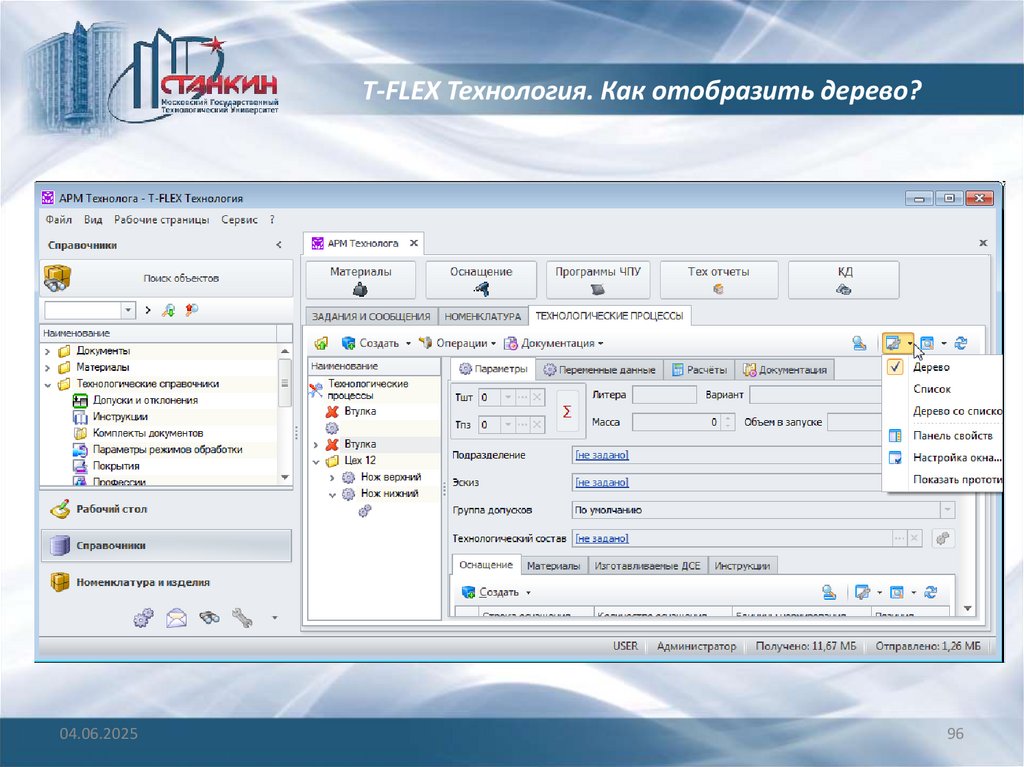Image resolution: width=1024 pixels, height=767 pixels.
Task: Open the ? help menu
Action: coord(272,220)
